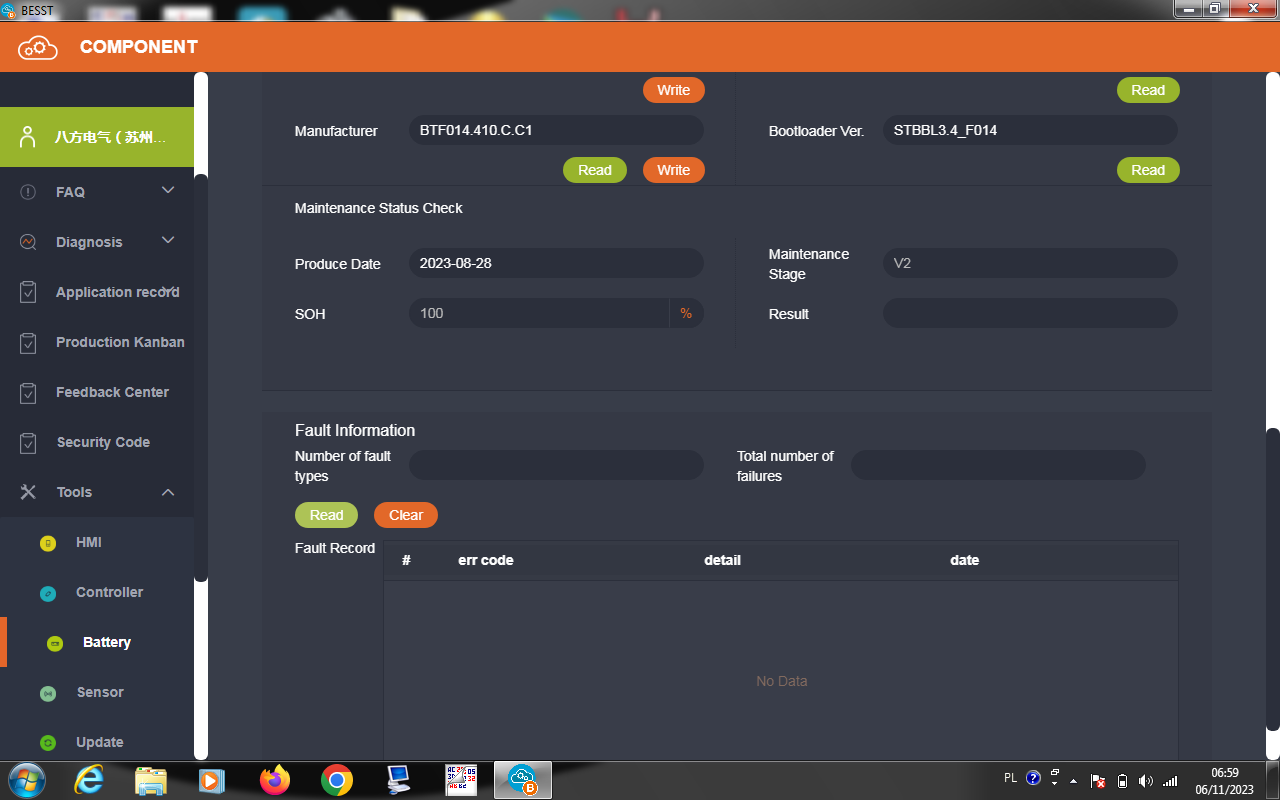Screen dimensions: 1280x800
Task: Click the blue help icon in the tray
Action: 1034,778
